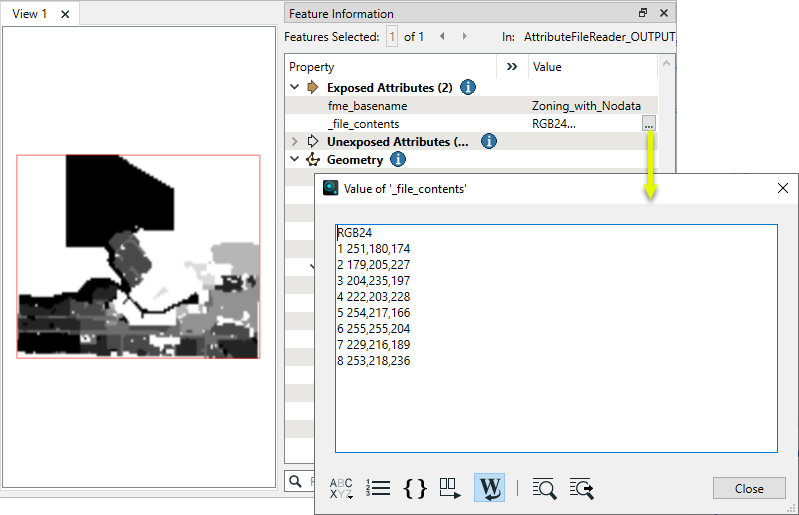
Task: Click the column layout arrow icon
Action: pyautogui.click(x=451, y=488)
